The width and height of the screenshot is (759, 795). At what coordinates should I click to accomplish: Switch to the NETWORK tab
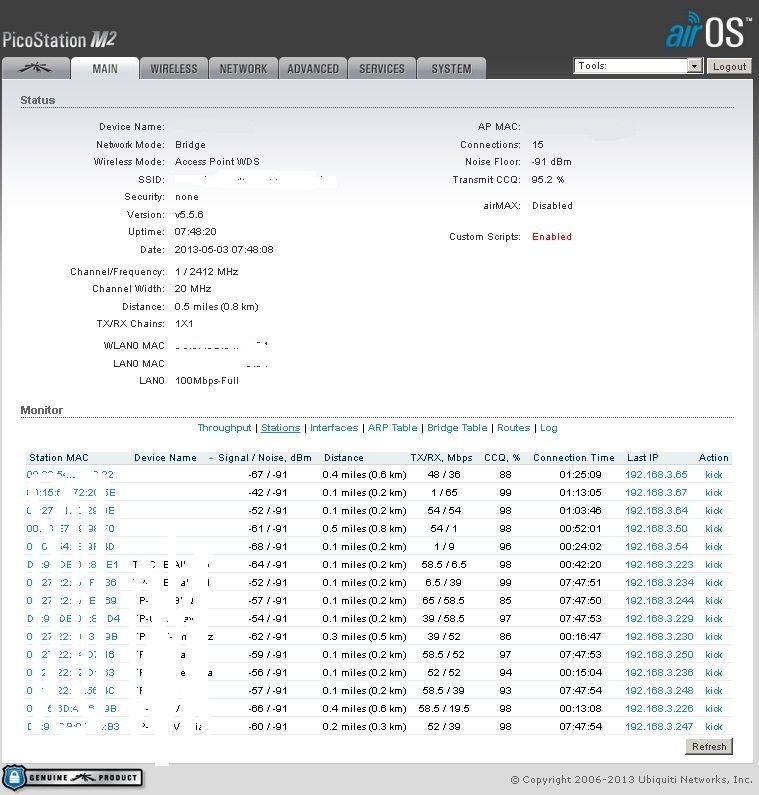click(243, 69)
